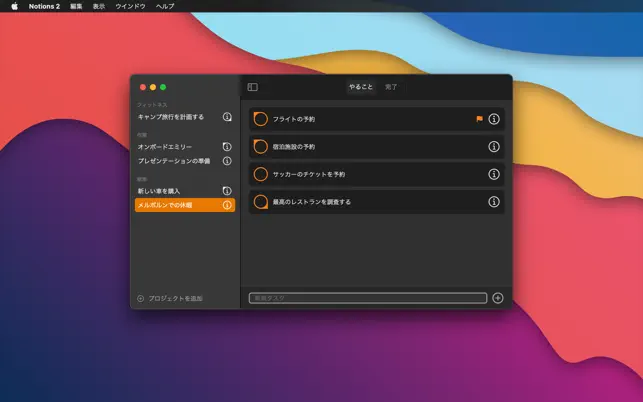Toggle the sidebar panel icon
The width and height of the screenshot is (643, 402).
tap(253, 87)
